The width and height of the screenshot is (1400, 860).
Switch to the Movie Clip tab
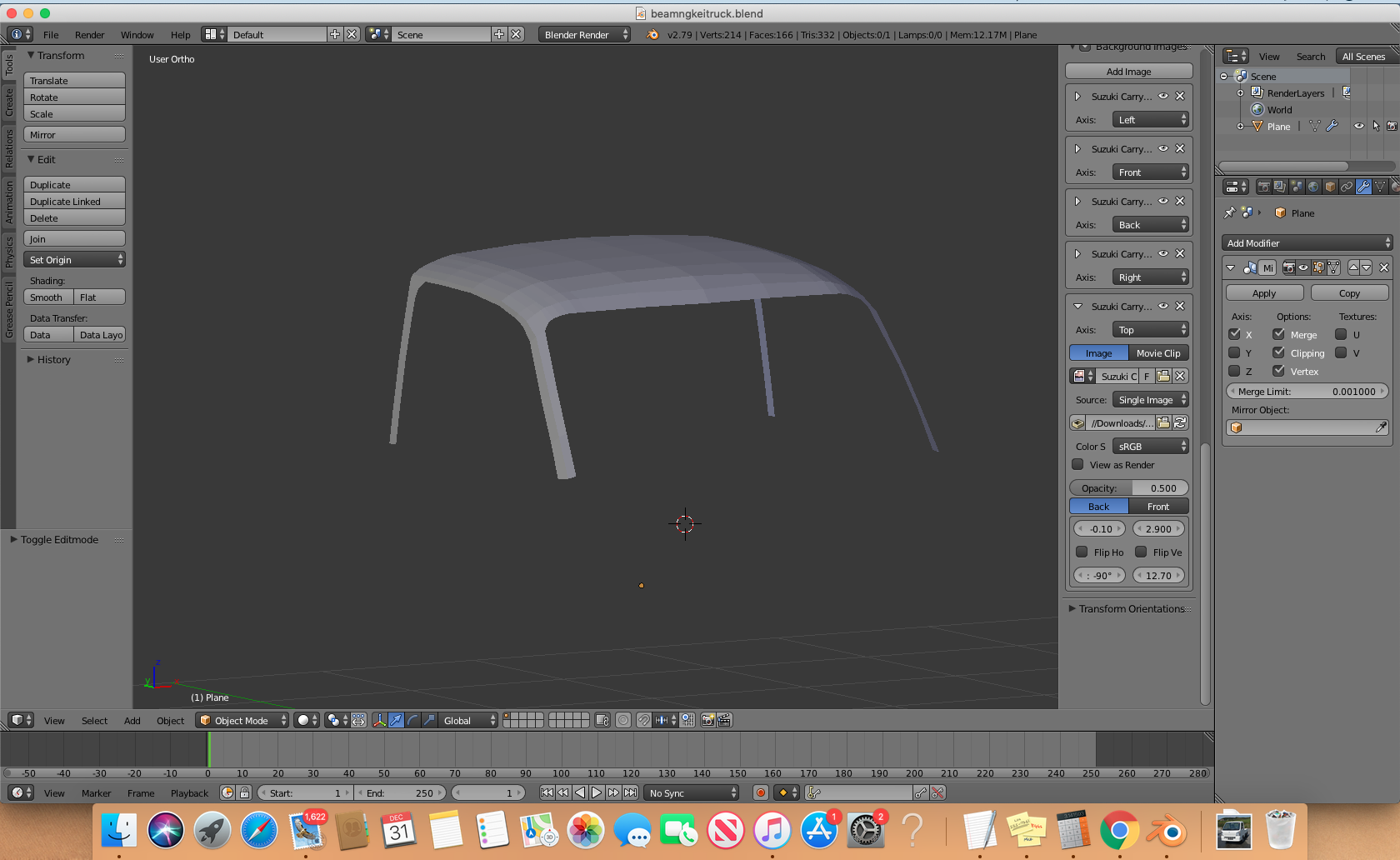1158,353
